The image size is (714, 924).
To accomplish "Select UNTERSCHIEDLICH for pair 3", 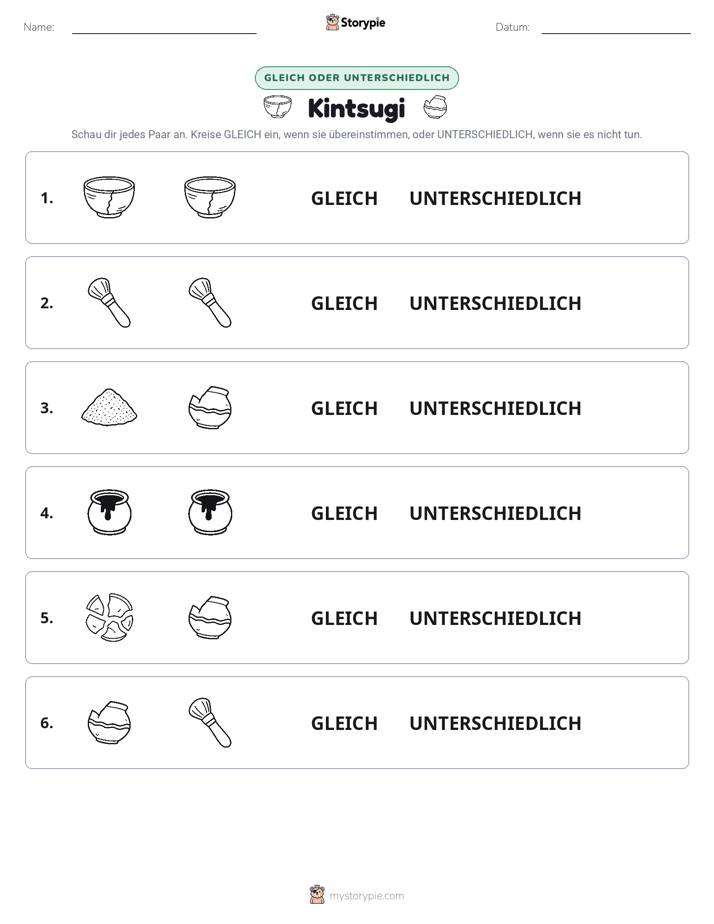I will (x=495, y=408).
